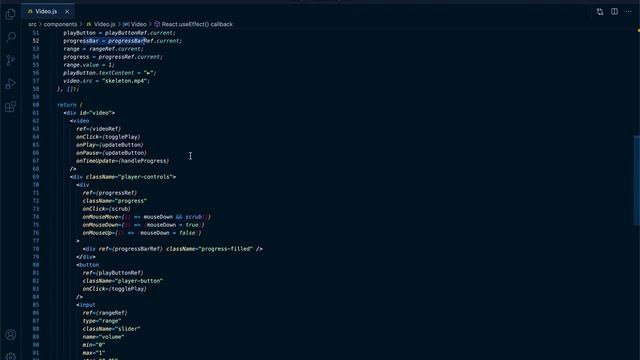Click onTimeUpdate={handleProgress} on line 67
This screenshot has width=640, height=360.
(122, 161)
